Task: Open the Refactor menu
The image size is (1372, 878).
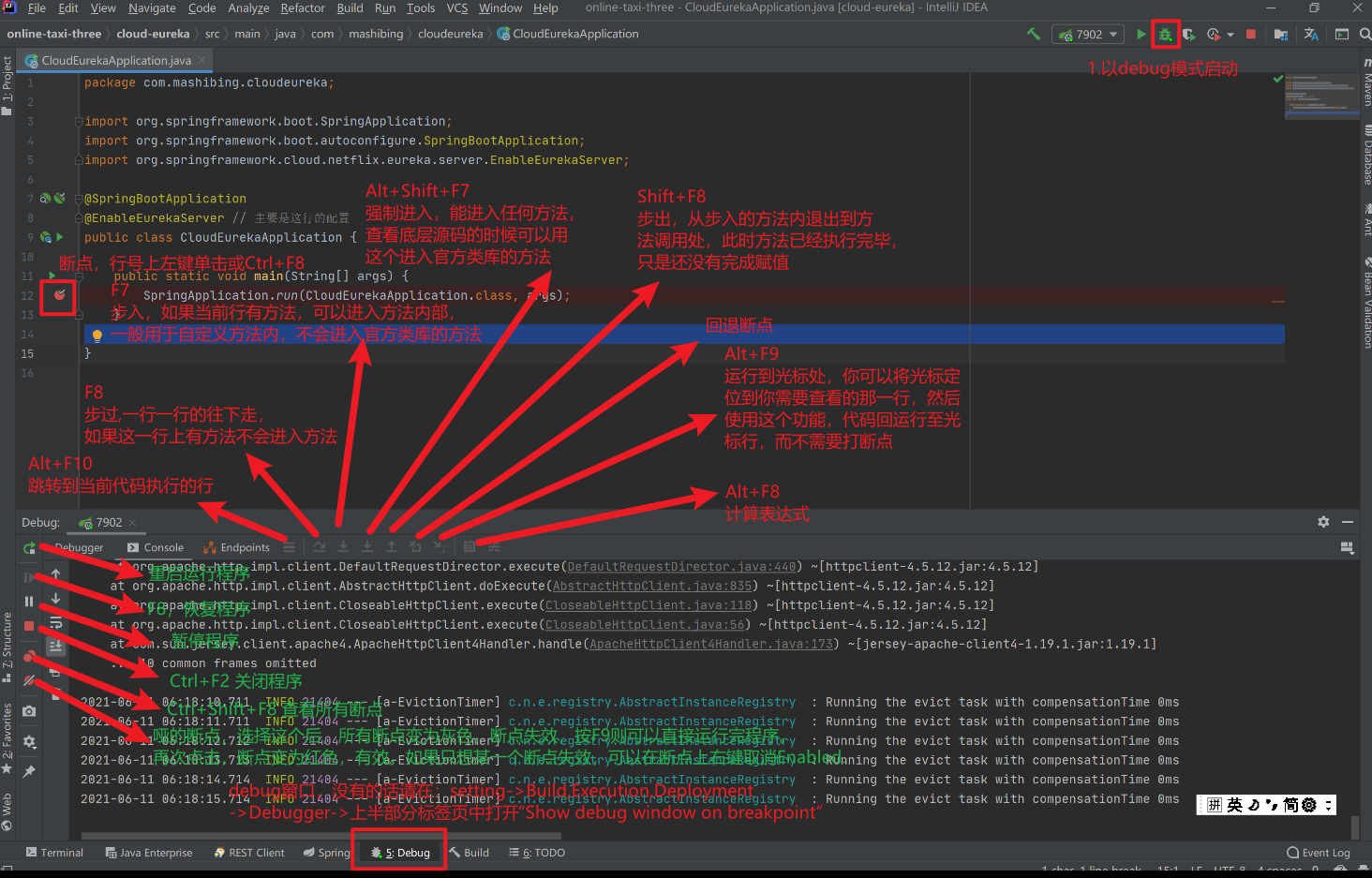Action: tap(303, 8)
